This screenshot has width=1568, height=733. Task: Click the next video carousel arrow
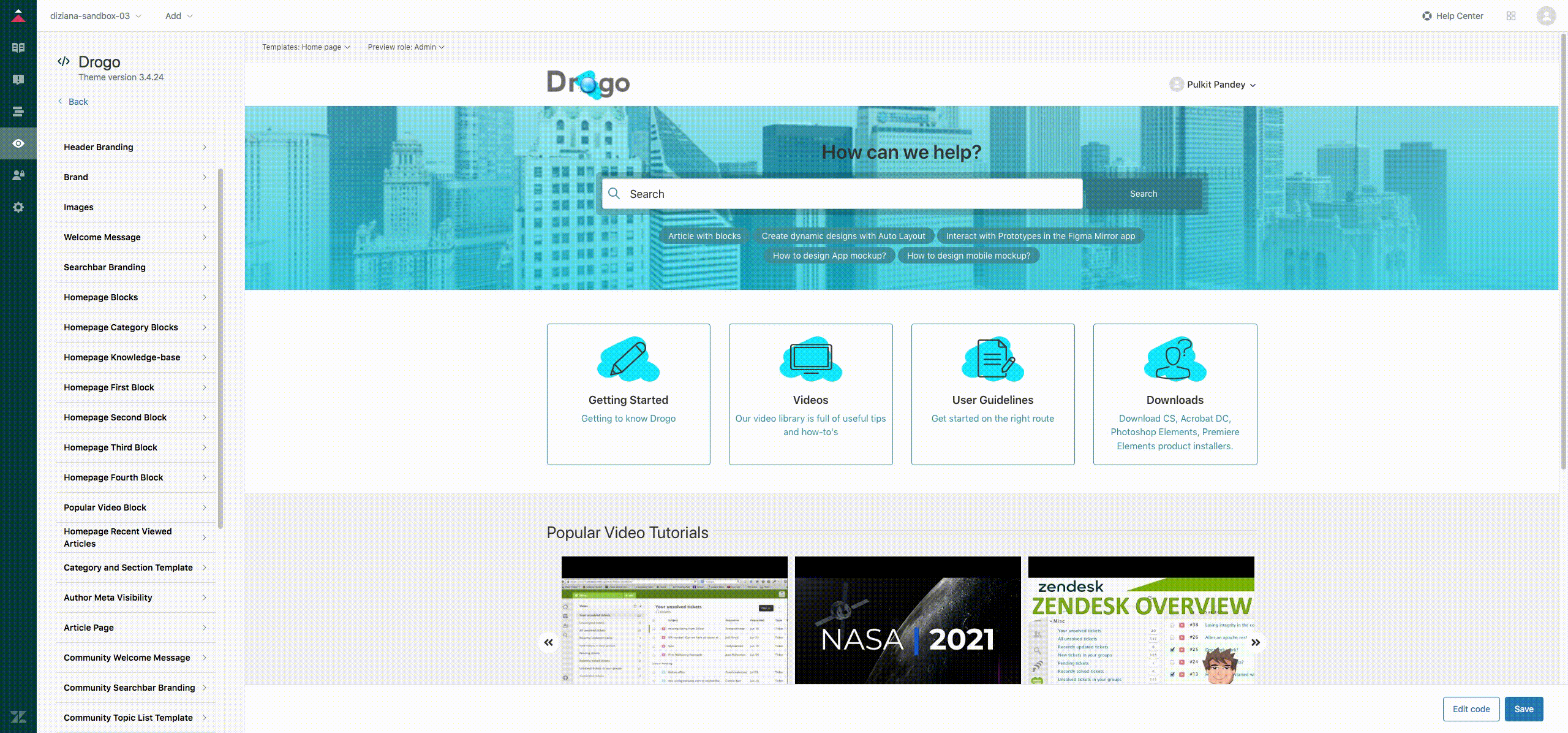pyautogui.click(x=1255, y=642)
